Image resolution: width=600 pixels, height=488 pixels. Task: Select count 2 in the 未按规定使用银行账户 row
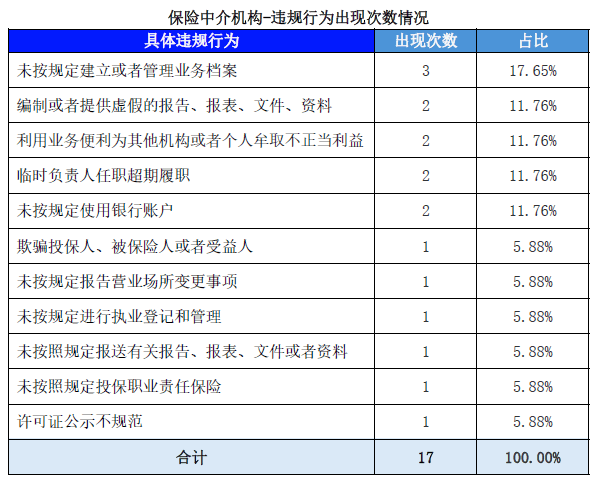[426, 211]
